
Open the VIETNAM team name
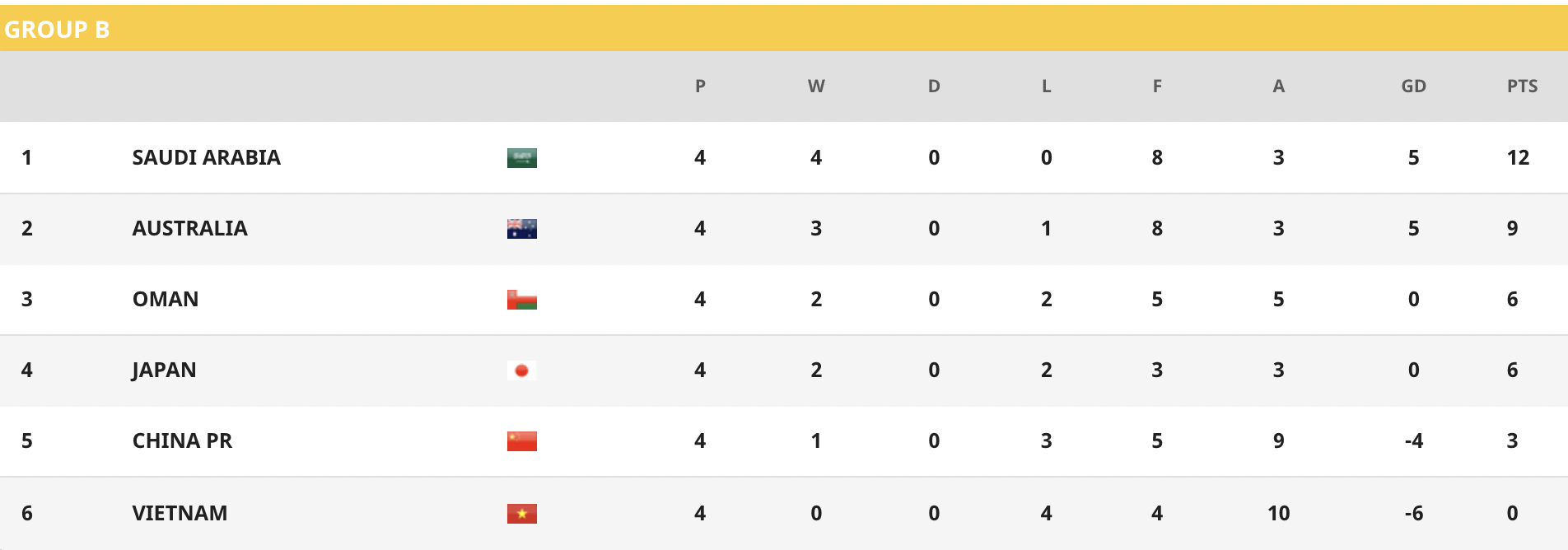(x=180, y=513)
